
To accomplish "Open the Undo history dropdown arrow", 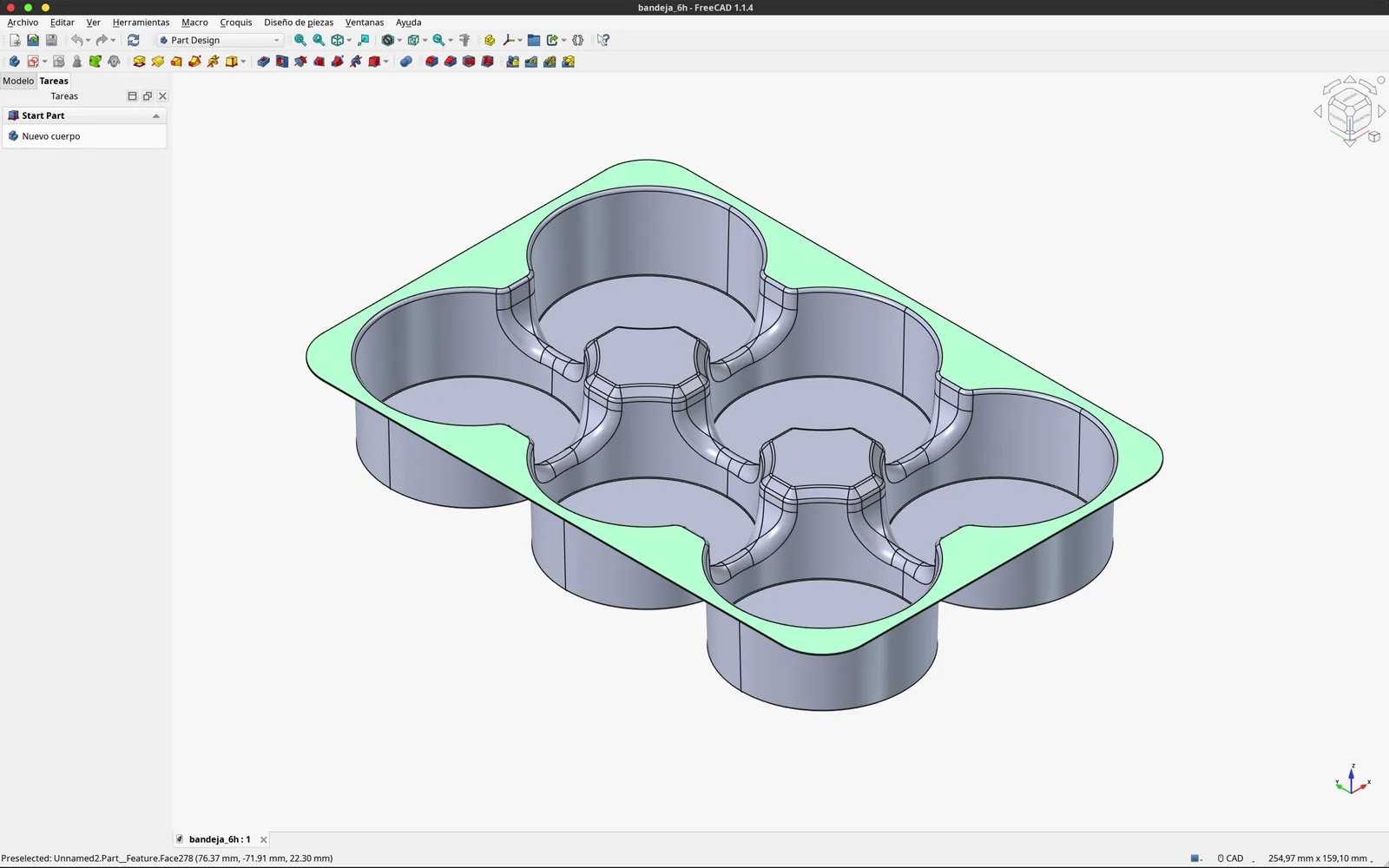I will (88, 40).
